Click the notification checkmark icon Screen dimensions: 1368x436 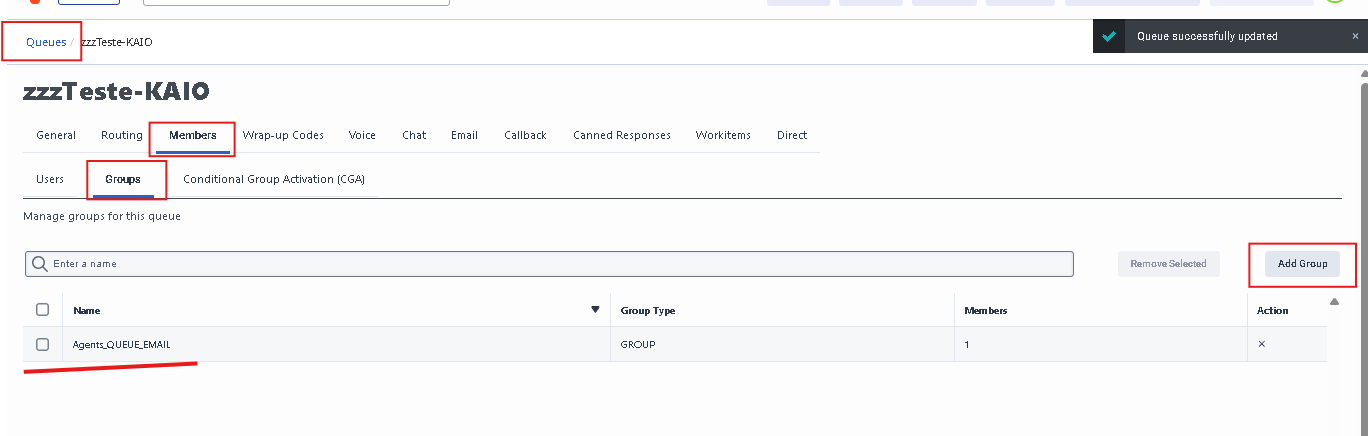(x=1108, y=36)
